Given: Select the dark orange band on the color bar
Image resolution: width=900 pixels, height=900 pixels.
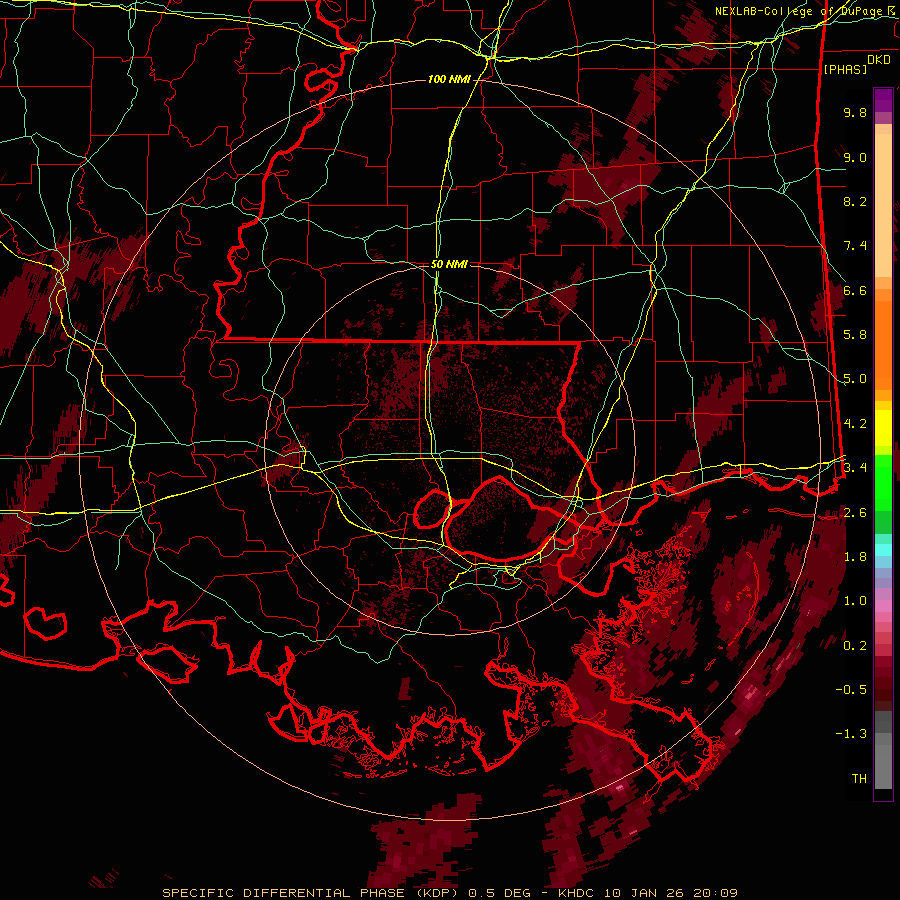Looking at the screenshot, I should click(883, 344).
